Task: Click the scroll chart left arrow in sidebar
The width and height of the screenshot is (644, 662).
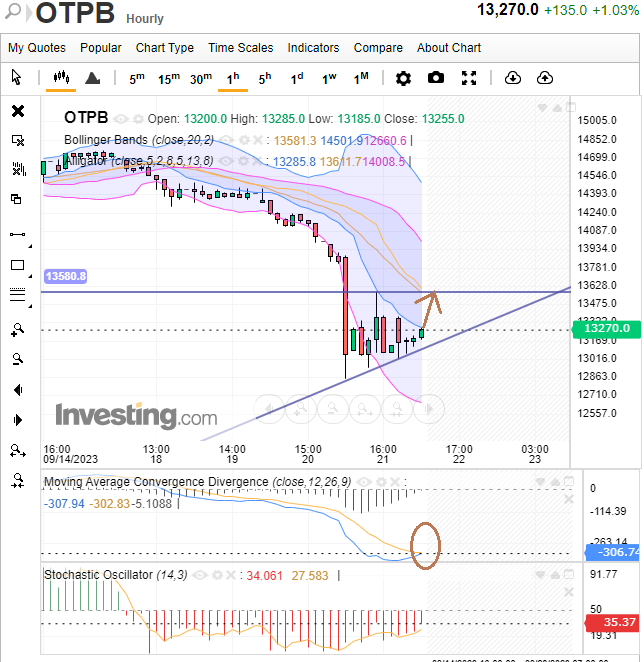Action: pos(17,390)
